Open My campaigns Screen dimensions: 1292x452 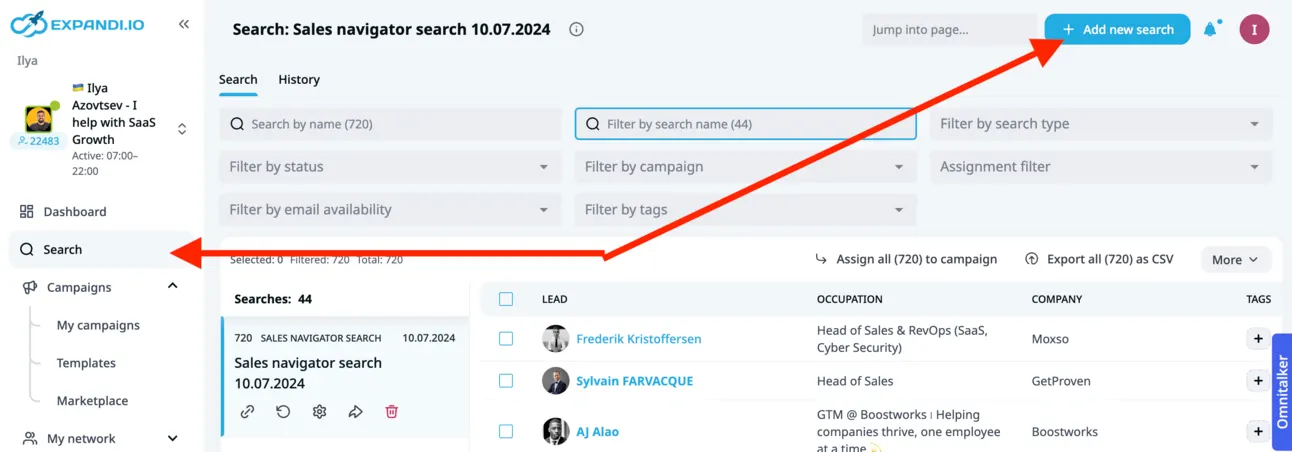[98, 325]
